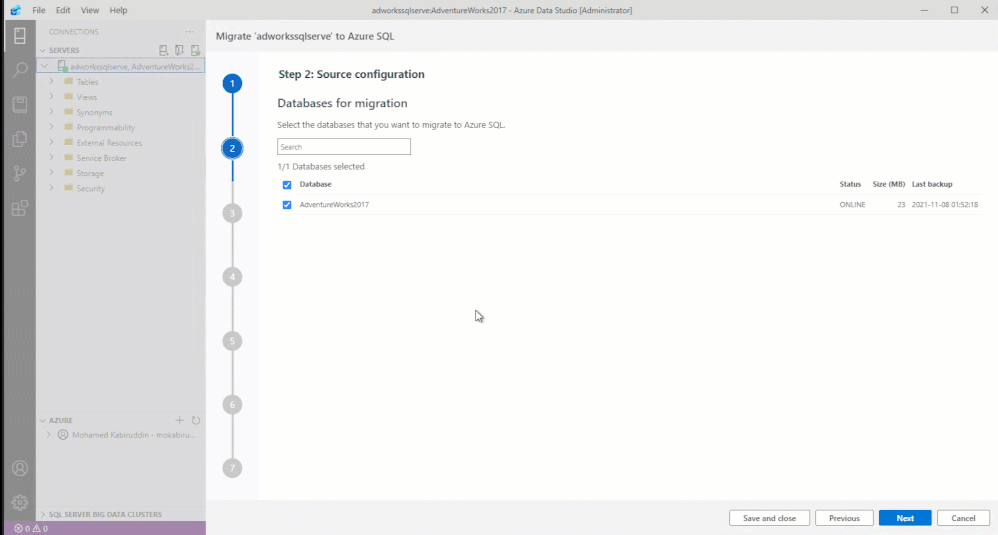The width and height of the screenshot is (998, 535).
Task: Click wizard step 6 circle
Action: click(232, 405)
